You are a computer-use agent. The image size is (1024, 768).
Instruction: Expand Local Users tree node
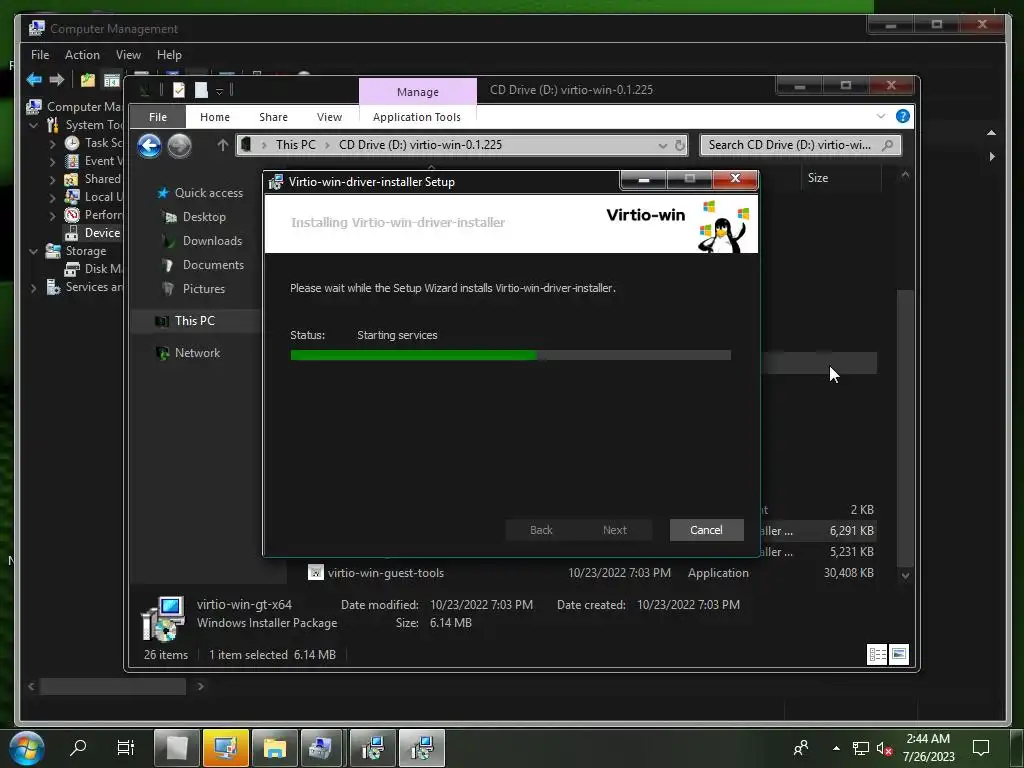[52, 197]
